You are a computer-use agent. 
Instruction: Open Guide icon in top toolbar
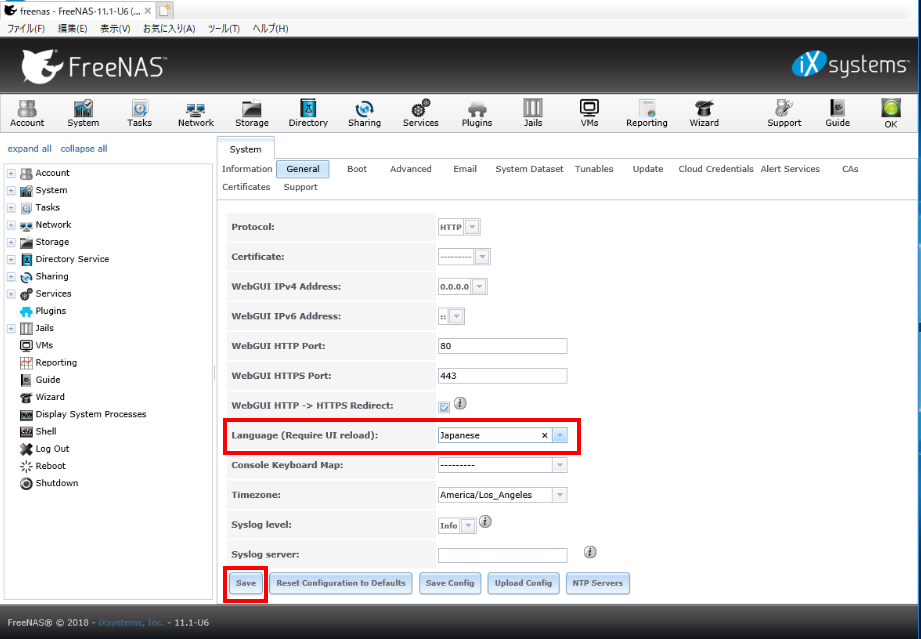[x=837, y=113]
